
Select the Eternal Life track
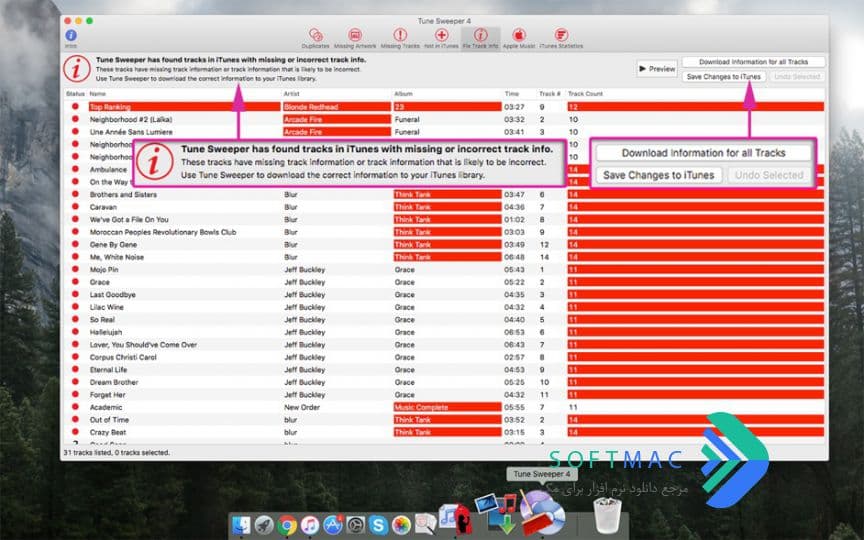109,370
